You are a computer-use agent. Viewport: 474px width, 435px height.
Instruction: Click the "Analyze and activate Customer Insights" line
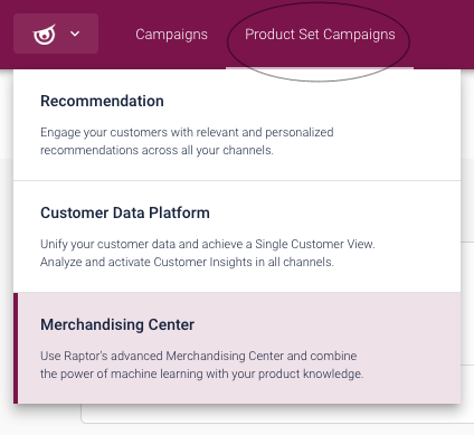187,262
